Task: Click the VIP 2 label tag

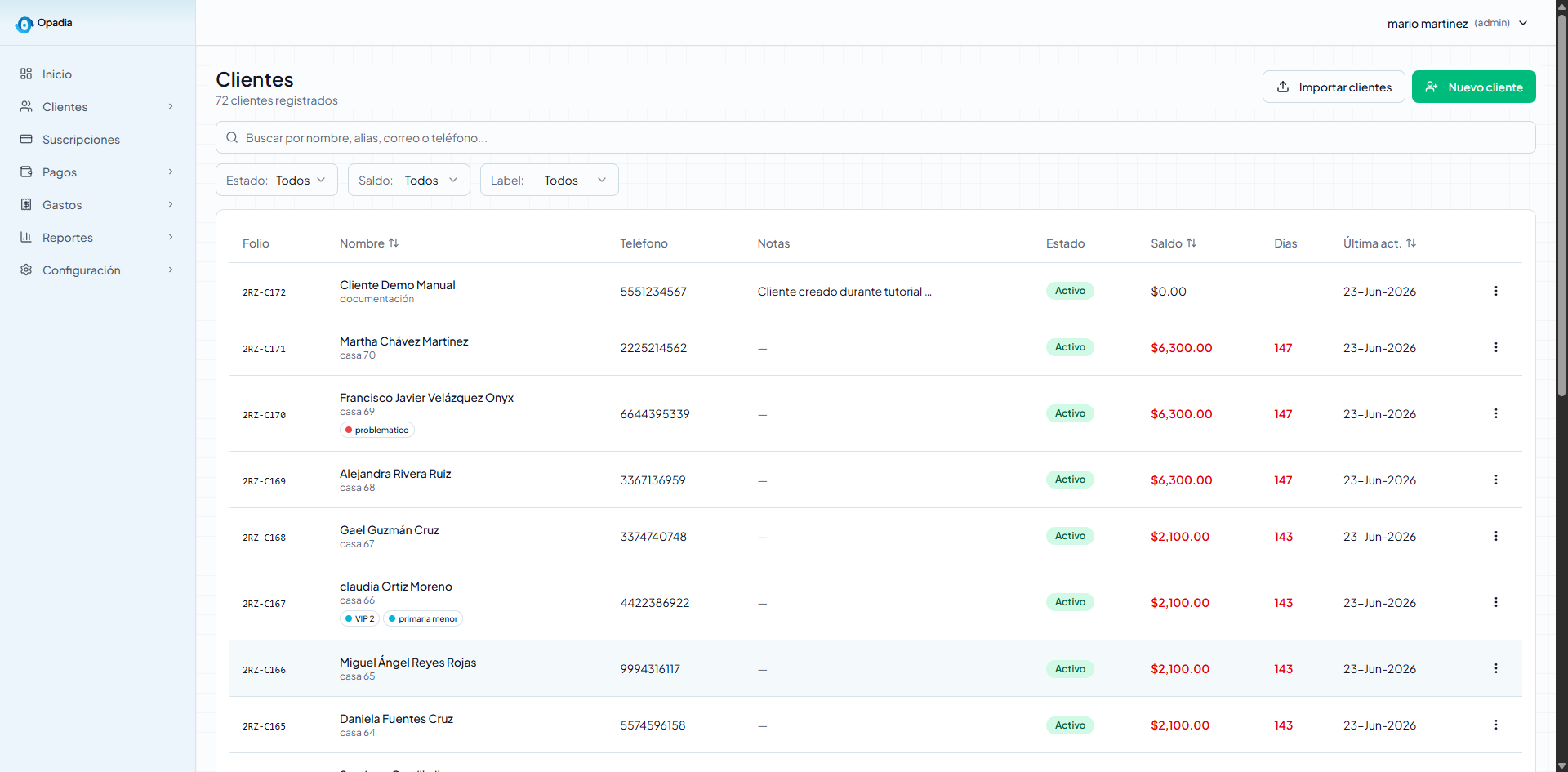Action: (x=359, y=618)
